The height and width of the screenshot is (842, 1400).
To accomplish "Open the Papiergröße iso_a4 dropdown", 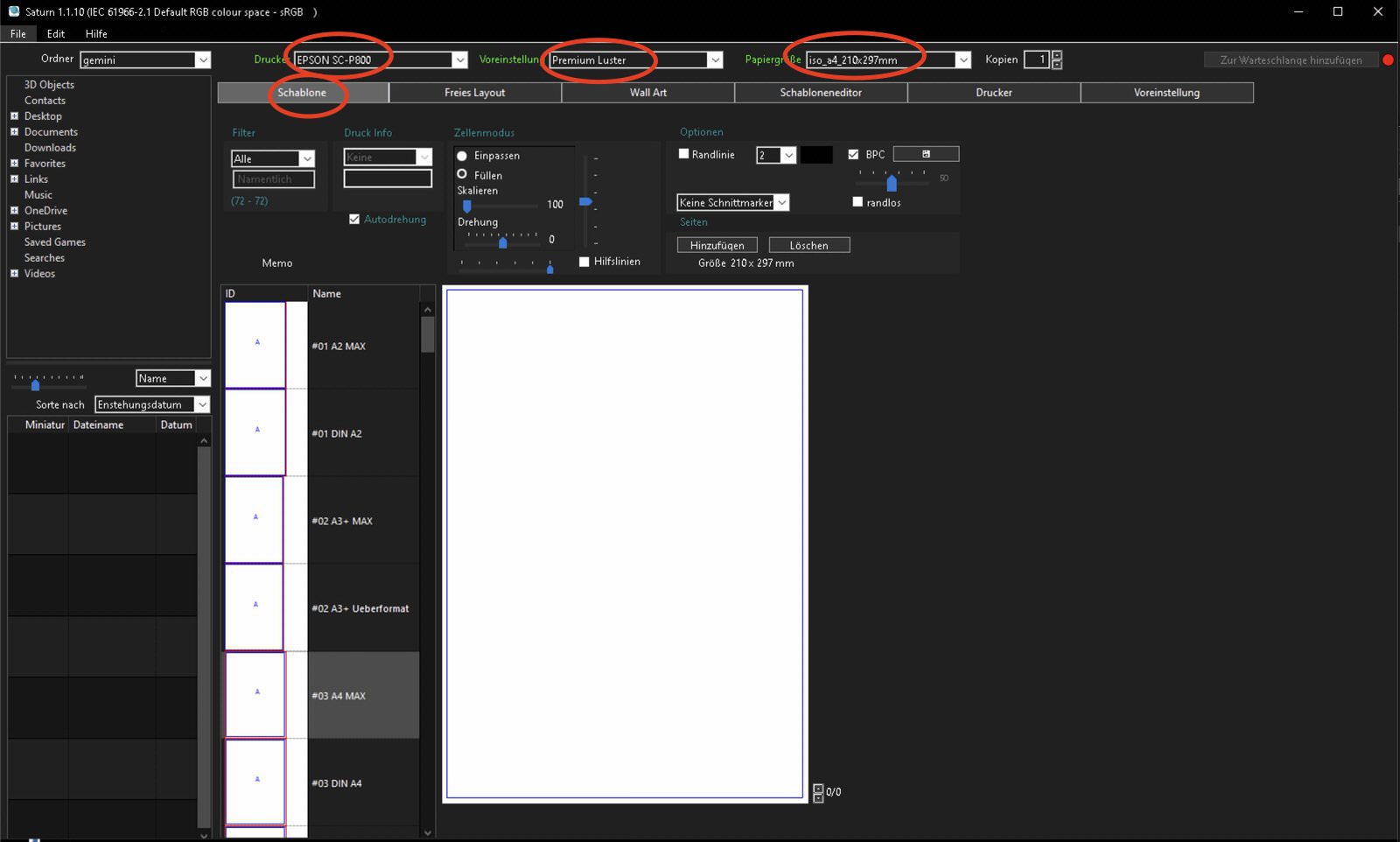I will (963, 60).
